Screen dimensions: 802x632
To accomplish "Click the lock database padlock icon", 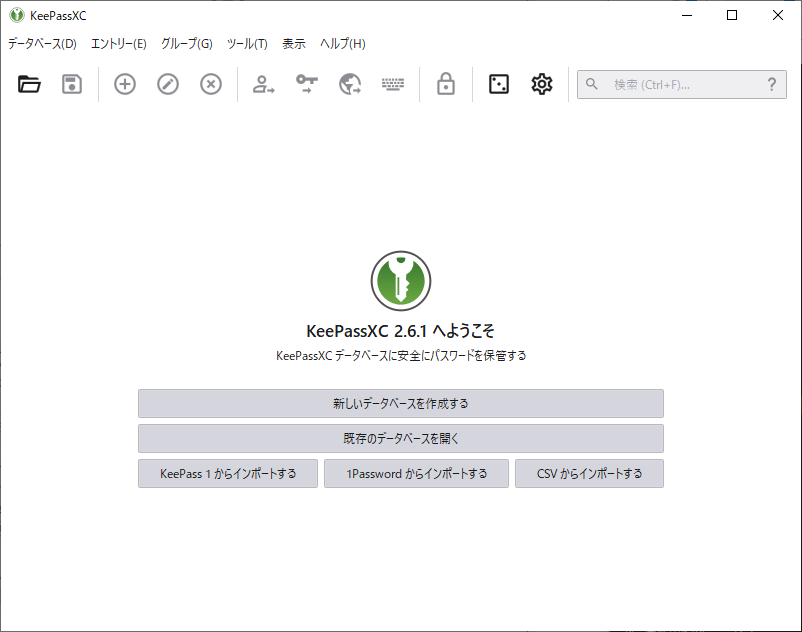I will pos(446,84).
